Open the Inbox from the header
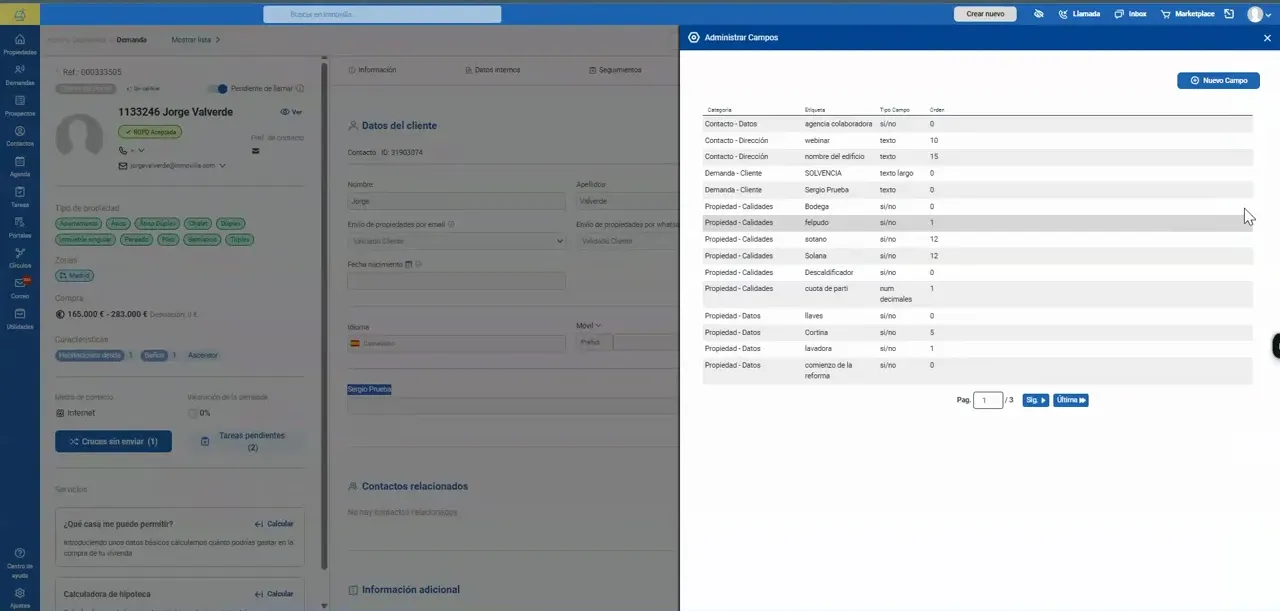Image resolution: width=1280 pixels, height=611 pixels. click(1130, 14)
